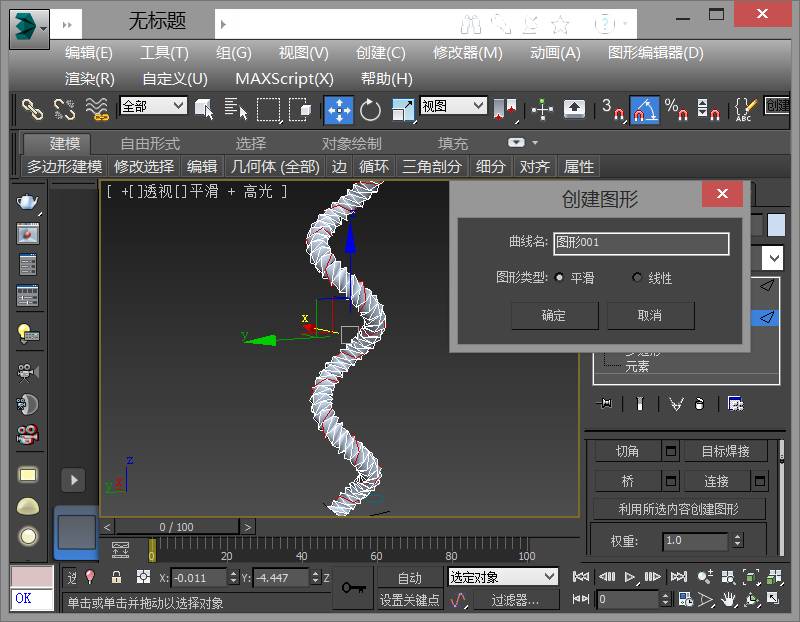Expand the 多边形建模 ribbon panel
The width and height of the screenshot is (800, 622).
click(64, 167)
